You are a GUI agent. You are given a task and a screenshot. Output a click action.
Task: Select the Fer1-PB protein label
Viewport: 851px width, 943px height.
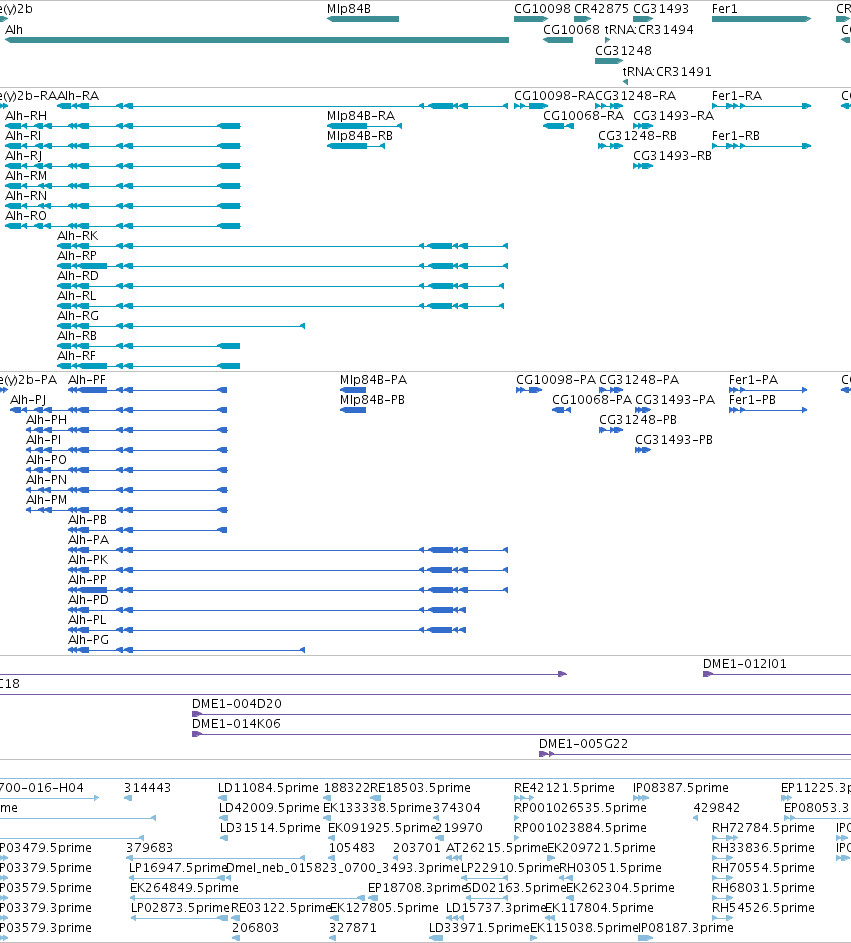point(752,399)
